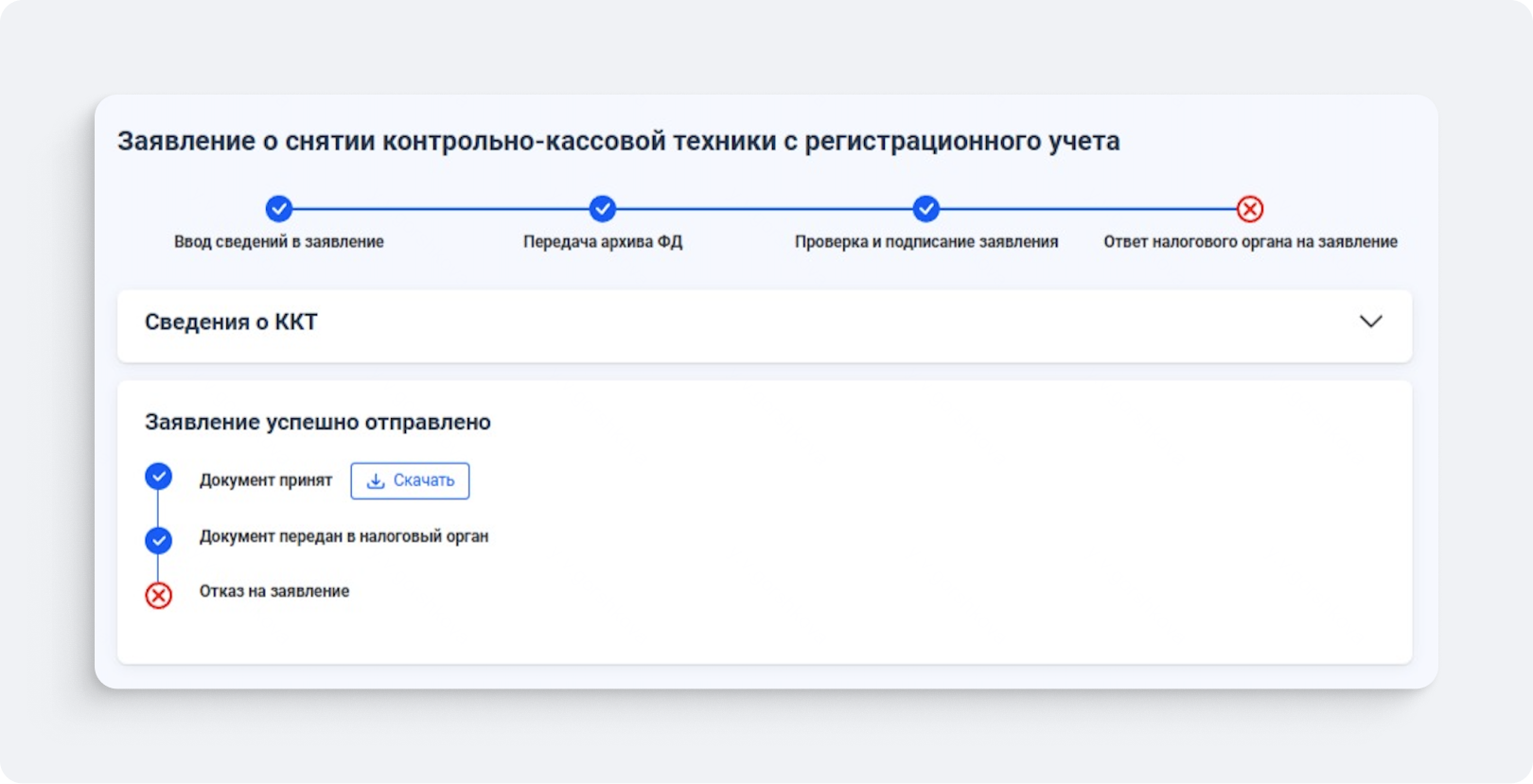1533x784 pixels.
Task: Expand the "Сведения о ККТ" chevron arrow
Action: tap(1370, 322)
